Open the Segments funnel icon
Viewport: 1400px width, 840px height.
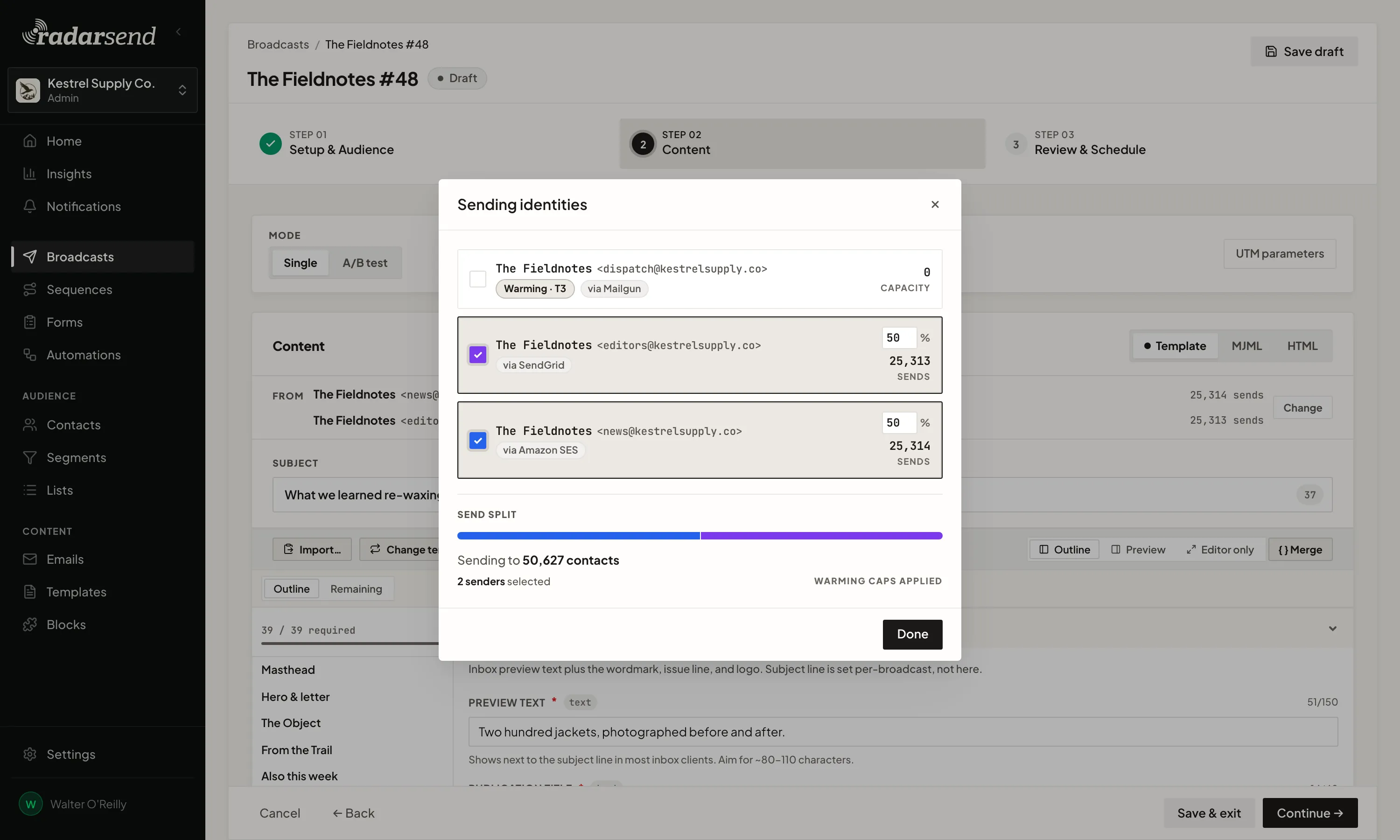tap(30, 458)
